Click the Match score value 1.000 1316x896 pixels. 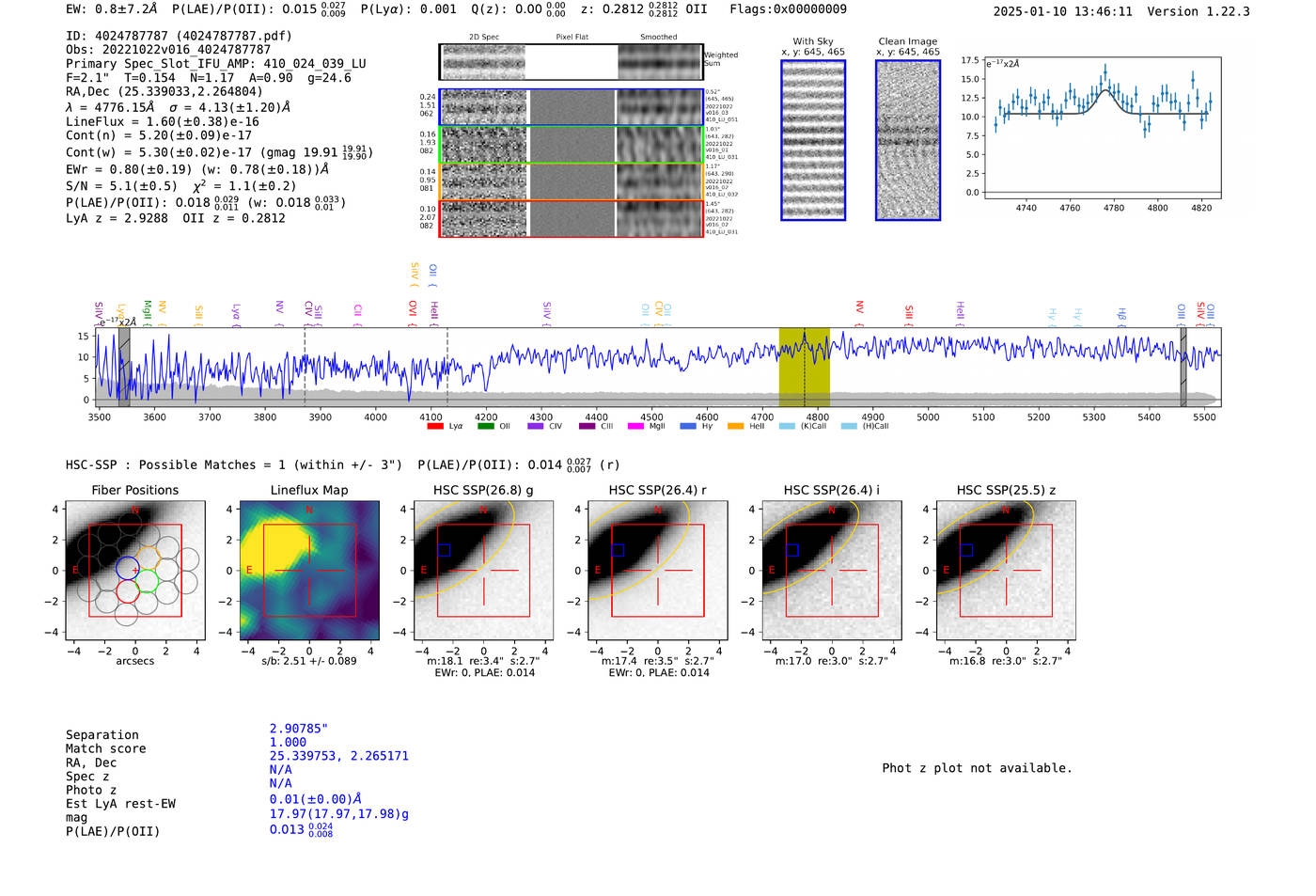288,742
